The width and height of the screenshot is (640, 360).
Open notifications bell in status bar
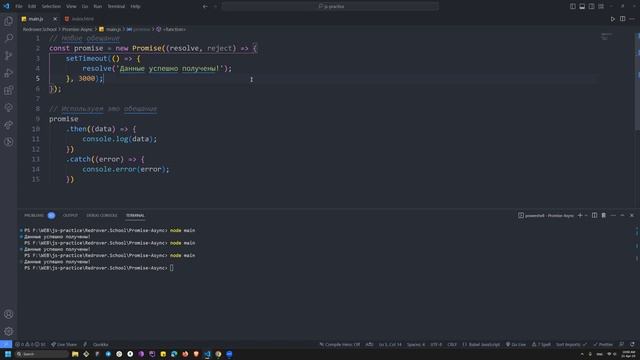632,344
